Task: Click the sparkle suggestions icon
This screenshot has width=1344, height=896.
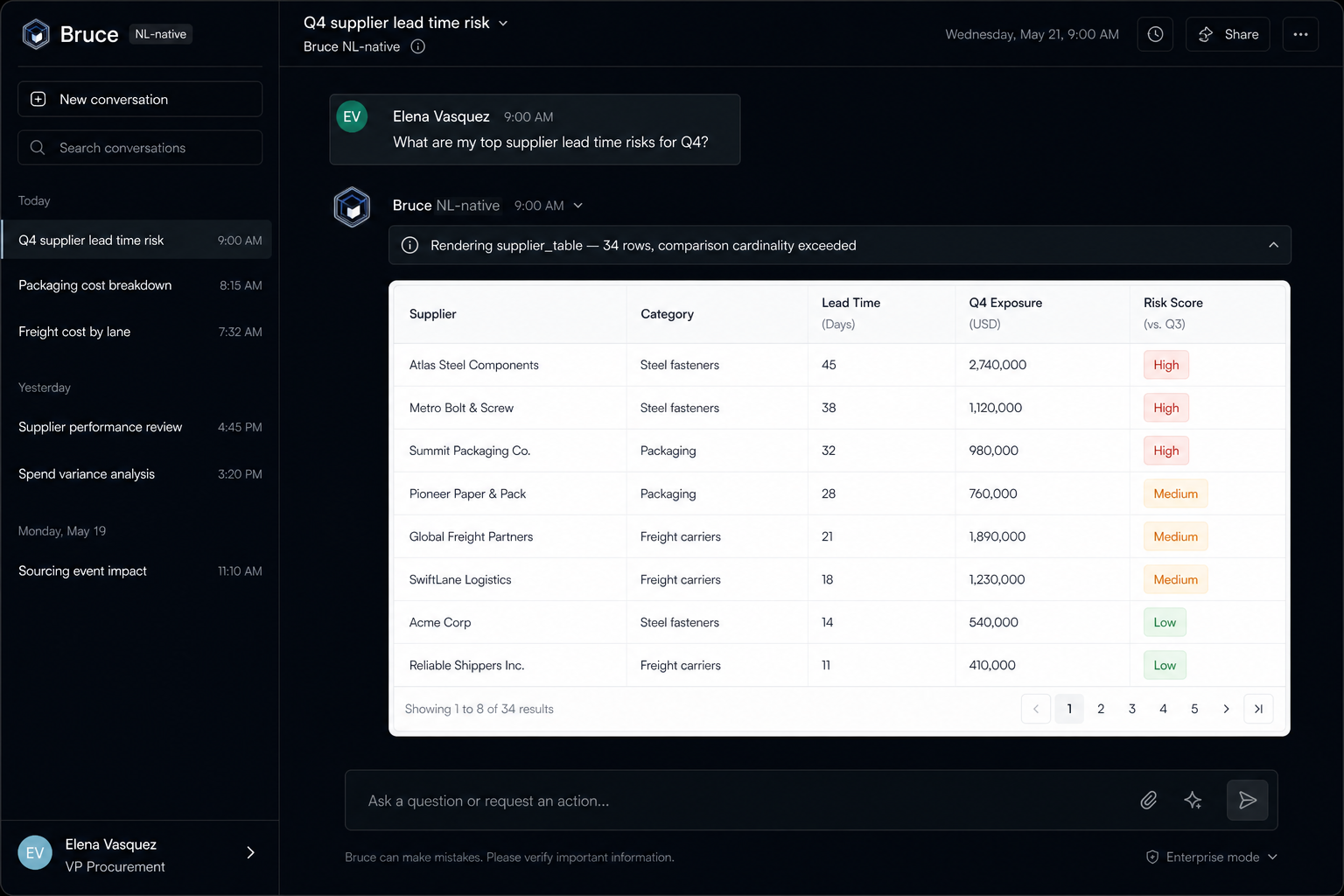Action: (1193, 800)
